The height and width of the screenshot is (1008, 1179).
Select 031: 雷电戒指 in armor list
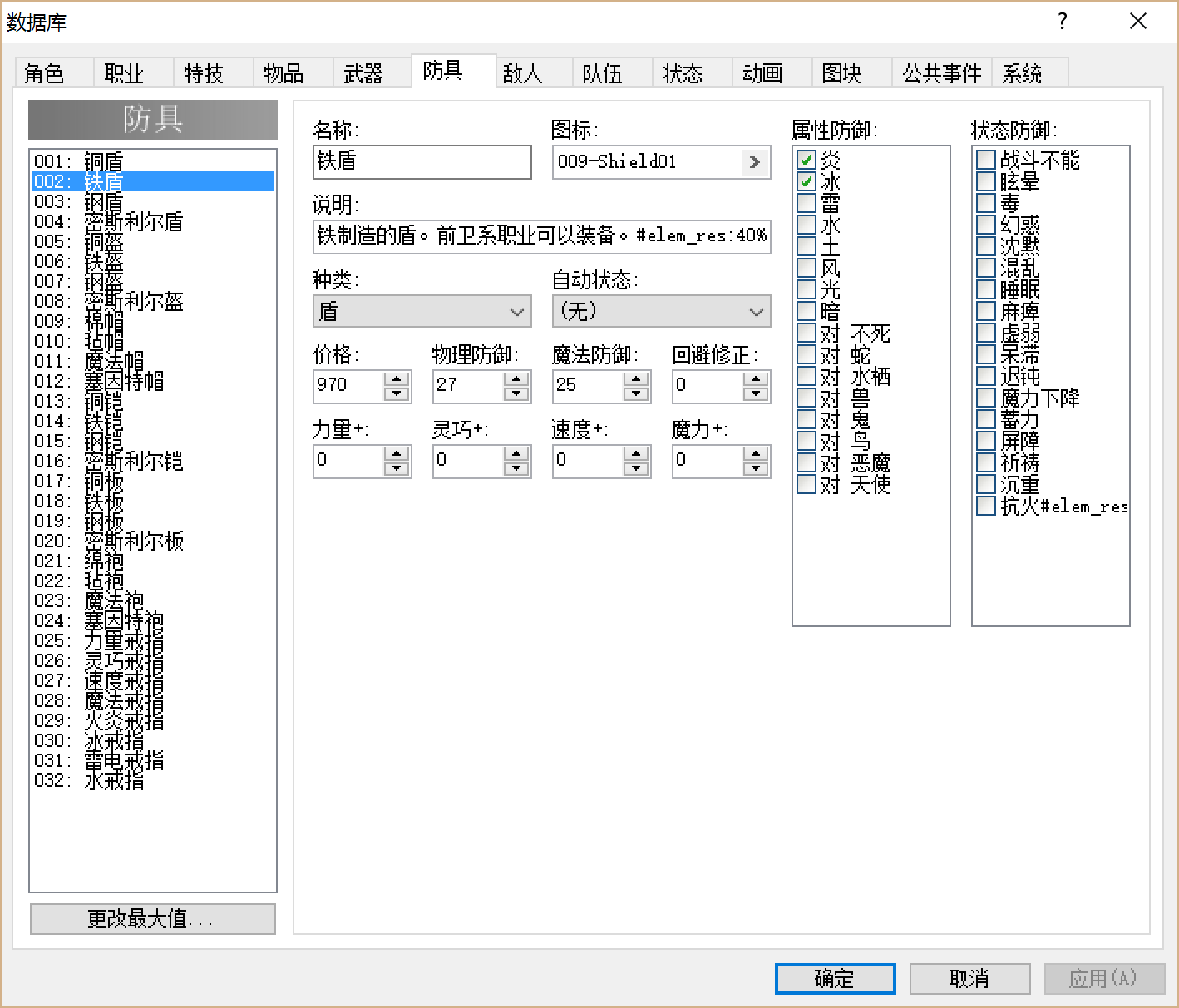153,760
